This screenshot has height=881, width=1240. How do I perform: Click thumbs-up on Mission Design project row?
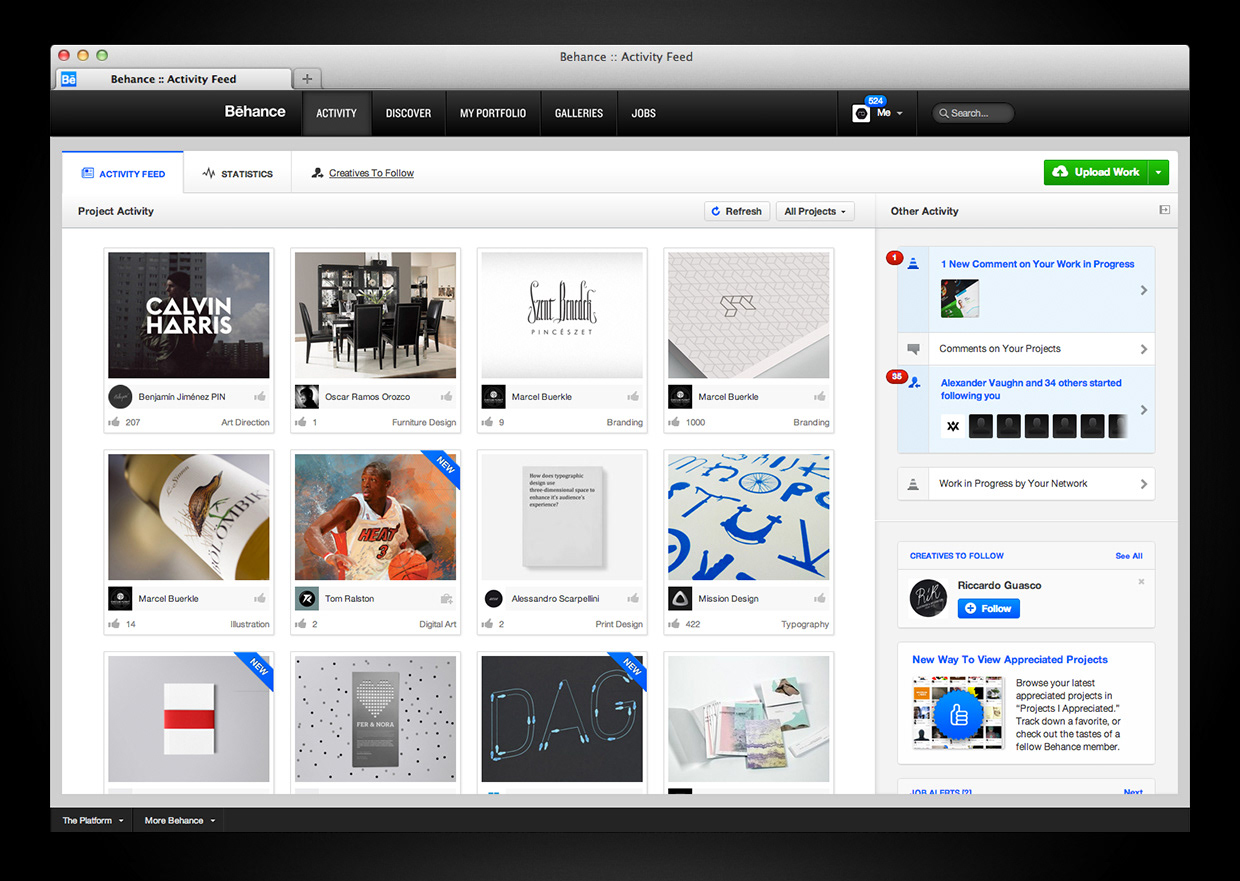point(820,599)
